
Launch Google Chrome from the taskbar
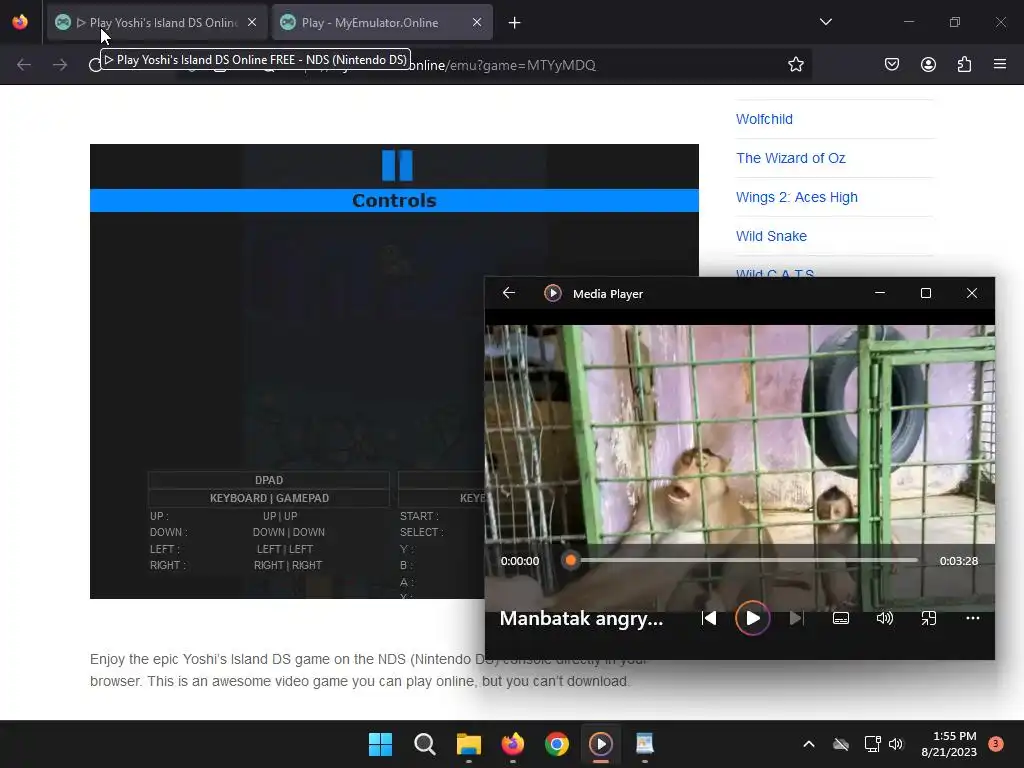tap(556, 744)
